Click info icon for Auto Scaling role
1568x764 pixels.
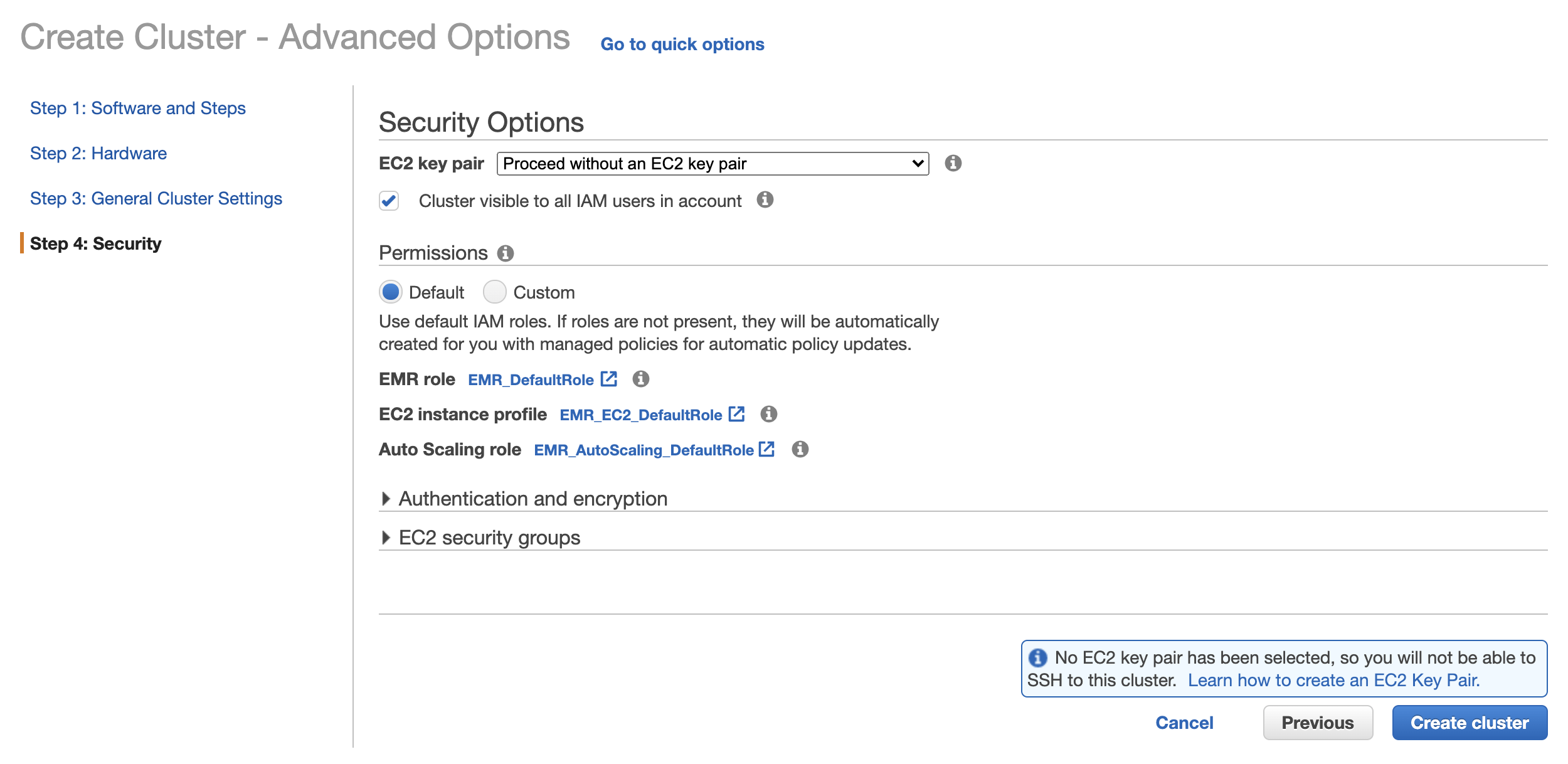click(x=800, y=449)
